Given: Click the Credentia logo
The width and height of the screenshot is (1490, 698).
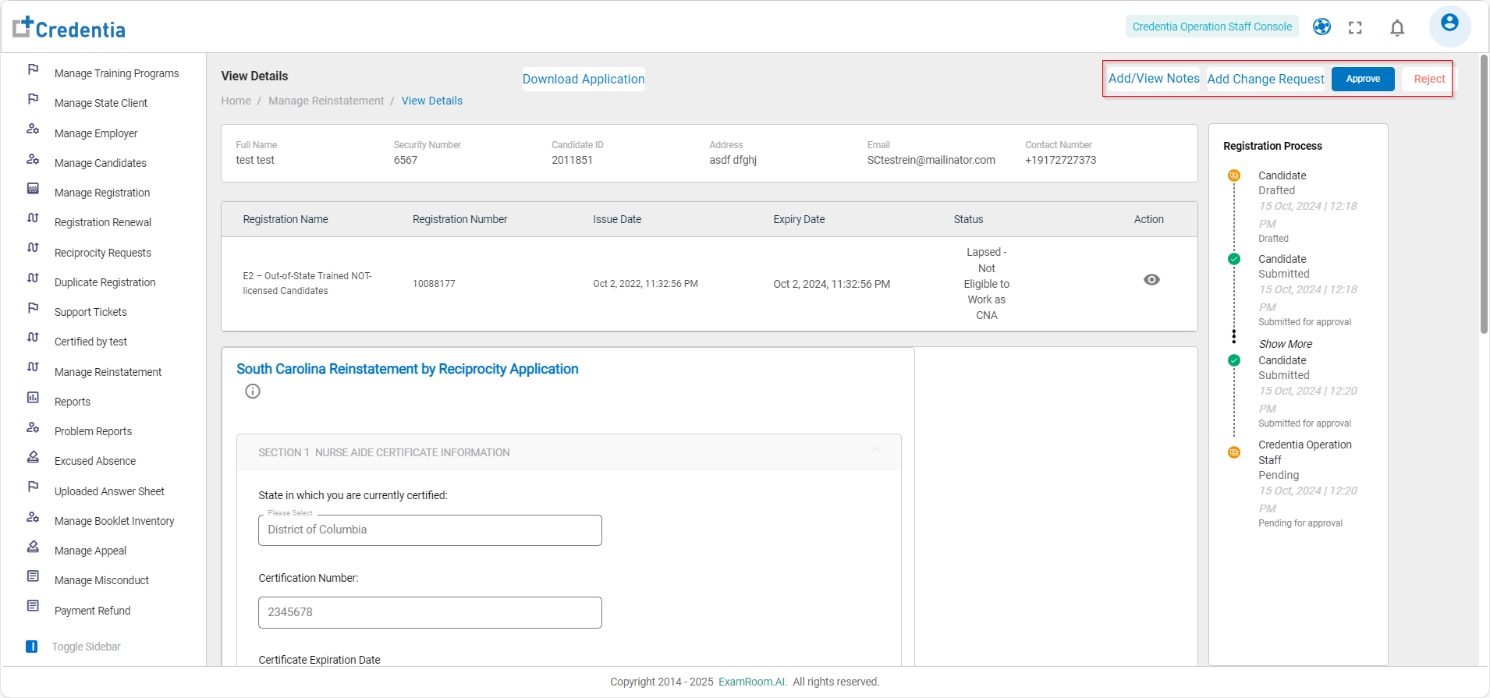Looking at the screenshot, I should tap(69, 28).
